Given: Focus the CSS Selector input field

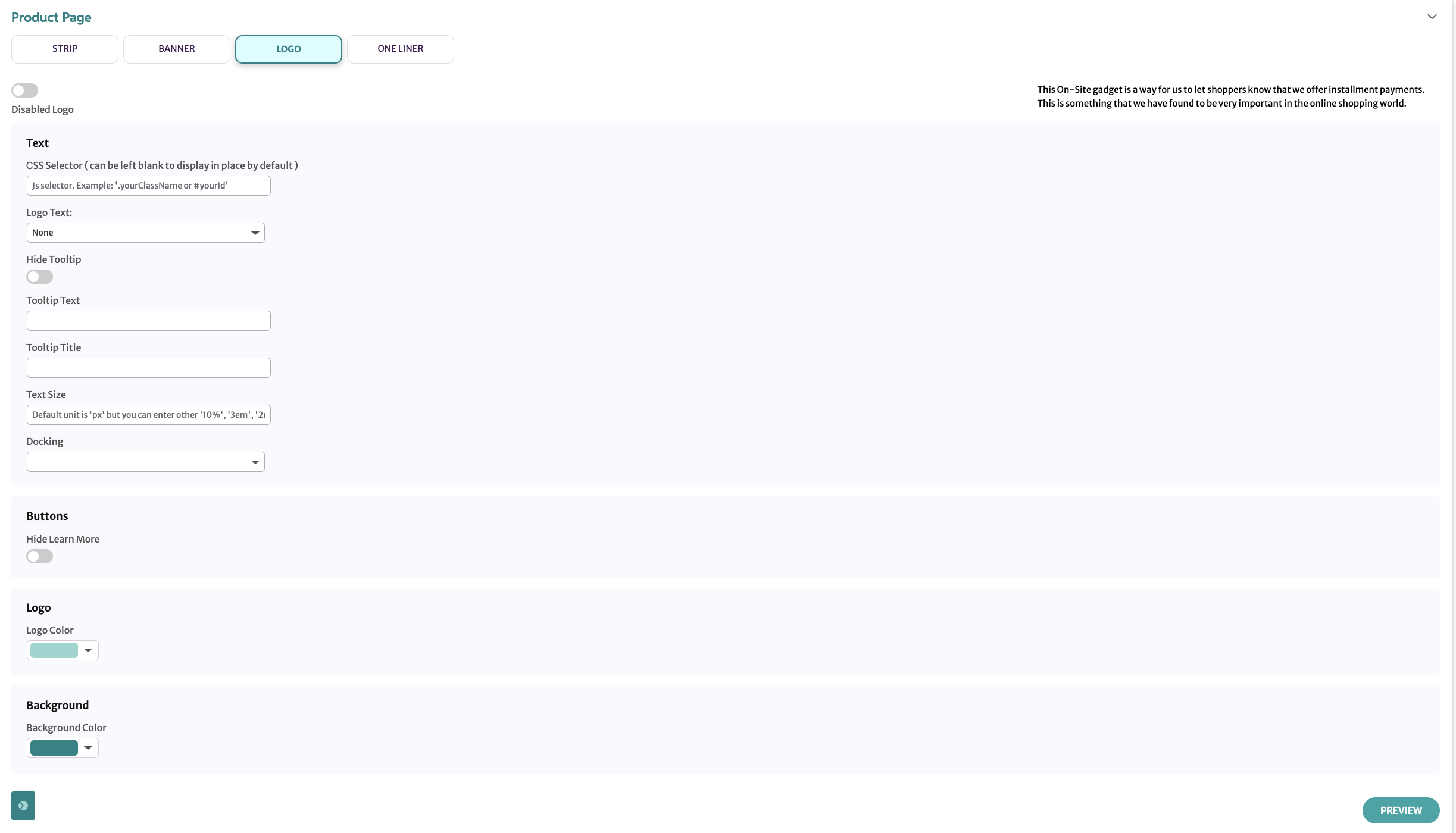Looking at the screenshot, I should 149,186.
